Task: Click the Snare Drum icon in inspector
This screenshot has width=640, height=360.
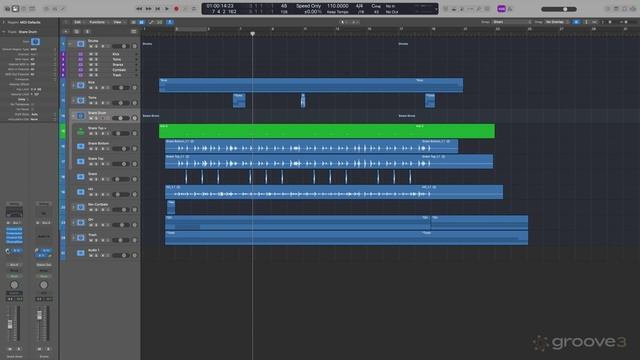Action: pyautogui.click(x=36, y=42)
